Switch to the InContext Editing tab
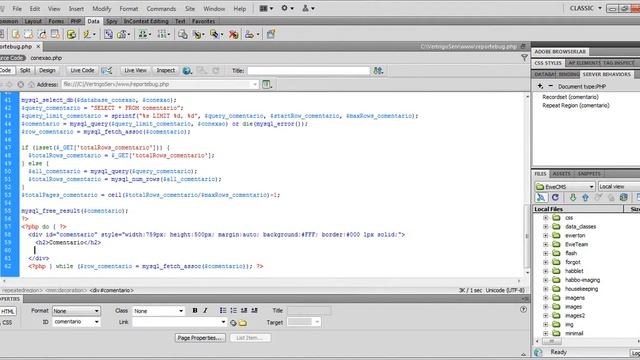The width and height of the screenshot is (640, 360). coord(146,21)
